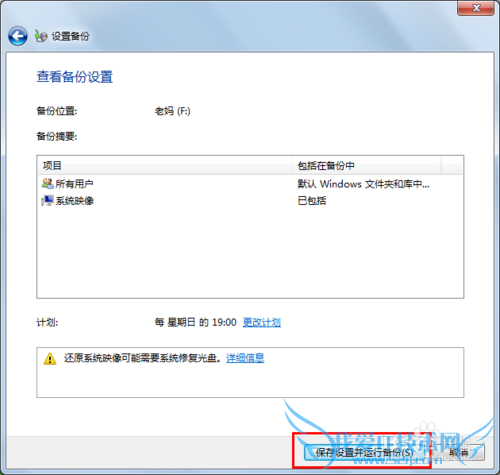Select the 所有用户 row

coord(250,184)
